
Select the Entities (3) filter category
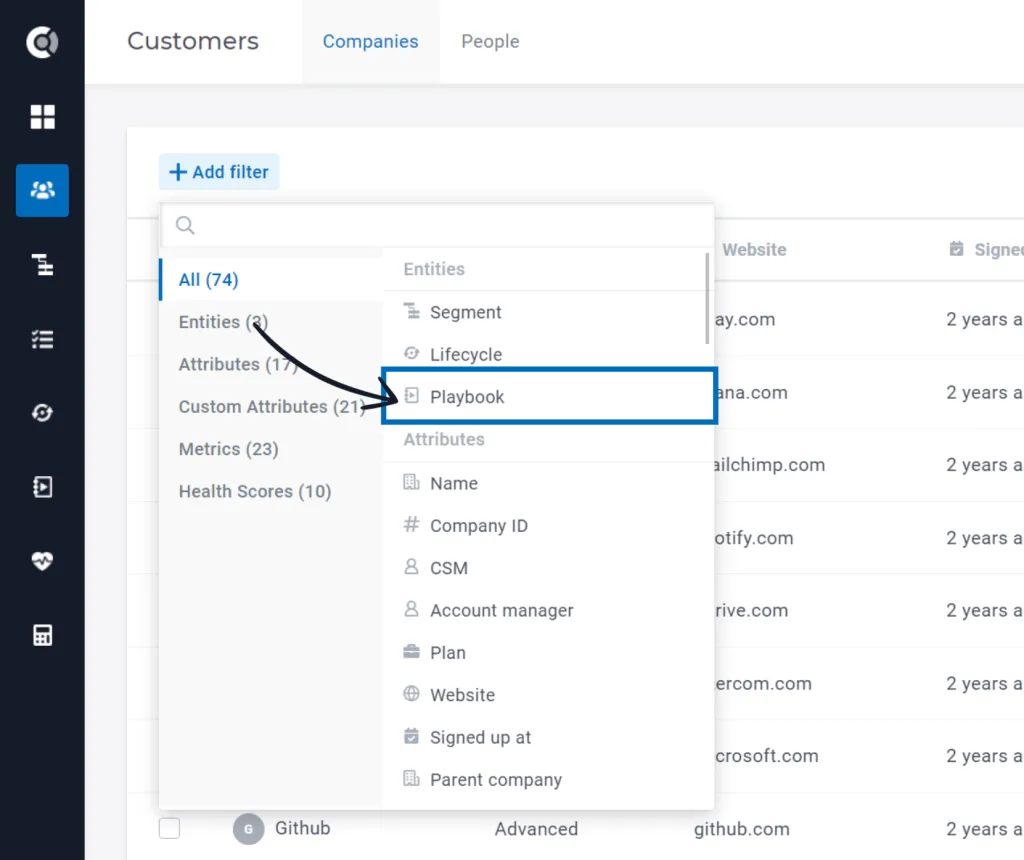pyautogui.click(x=271, y=322)
